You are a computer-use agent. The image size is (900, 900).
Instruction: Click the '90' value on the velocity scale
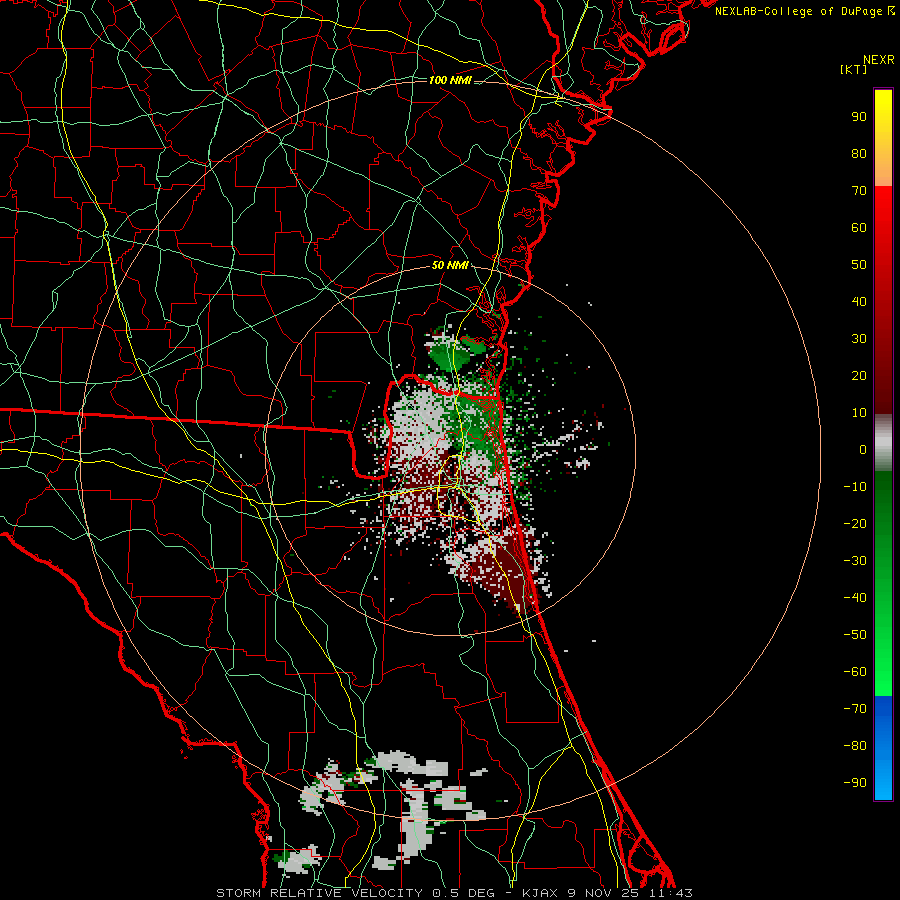tap(859, 117)
